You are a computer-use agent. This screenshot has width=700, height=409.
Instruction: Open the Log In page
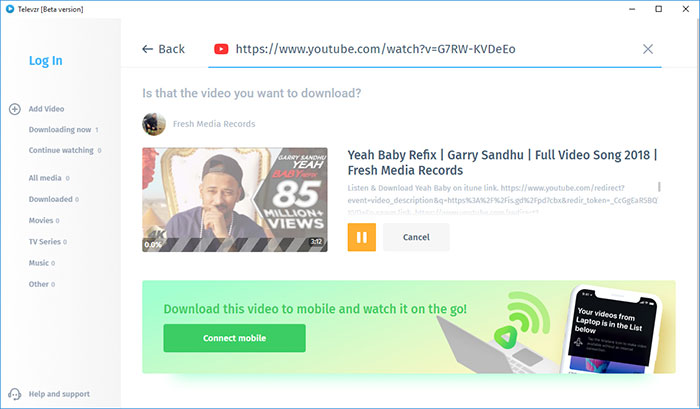[46, 61]
